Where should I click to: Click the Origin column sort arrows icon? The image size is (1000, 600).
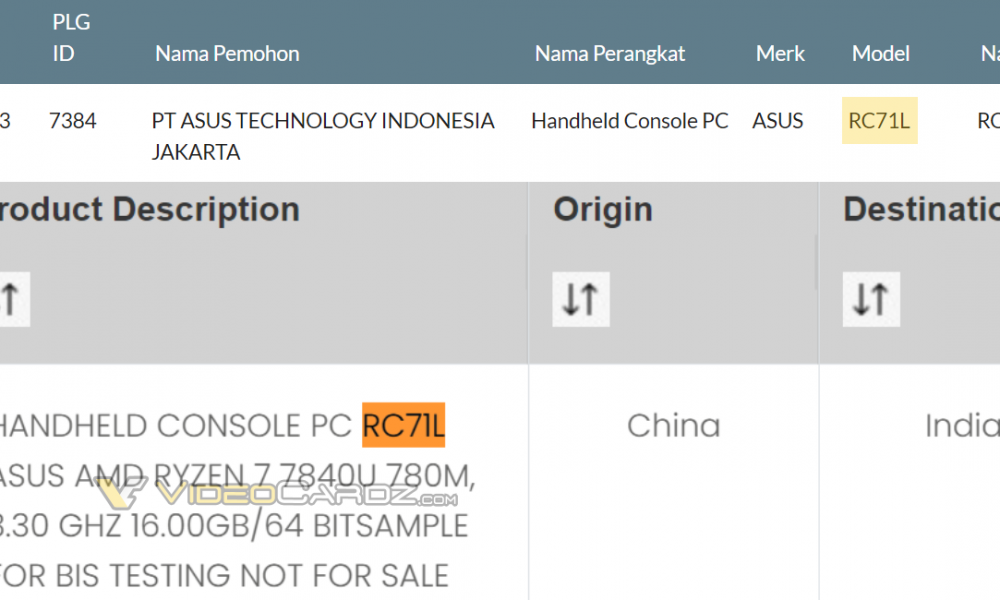click(x=580, y=299)
